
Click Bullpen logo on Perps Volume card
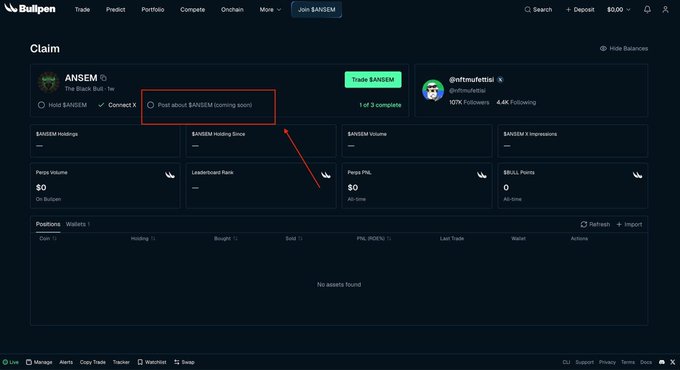point(170,175)
